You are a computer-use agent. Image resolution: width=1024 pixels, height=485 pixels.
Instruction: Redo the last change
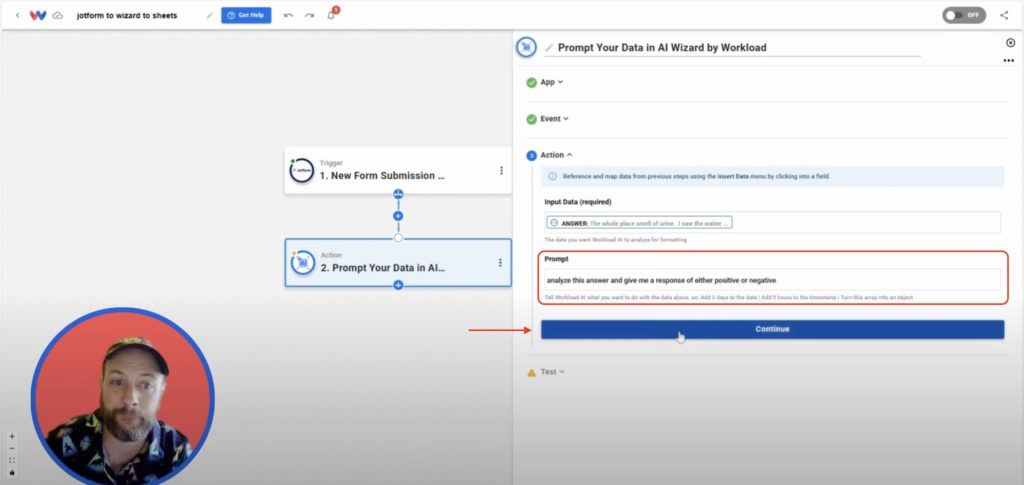pos(310,15)
